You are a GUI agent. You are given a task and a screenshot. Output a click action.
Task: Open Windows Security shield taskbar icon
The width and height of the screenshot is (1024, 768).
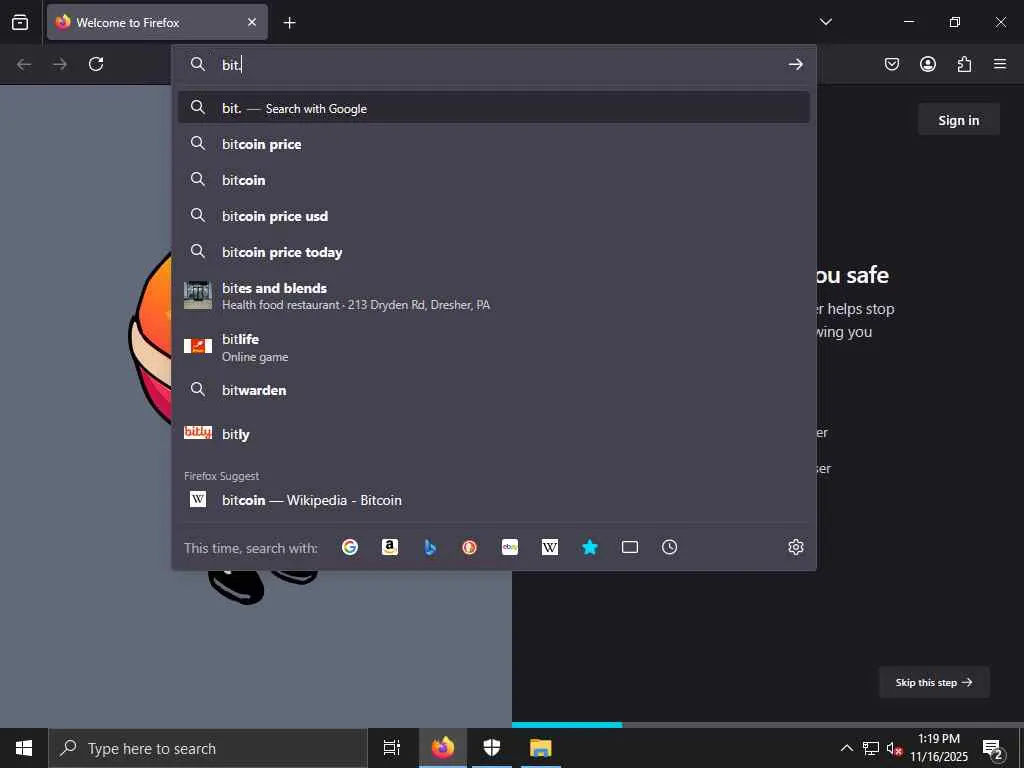pos(492,748)
